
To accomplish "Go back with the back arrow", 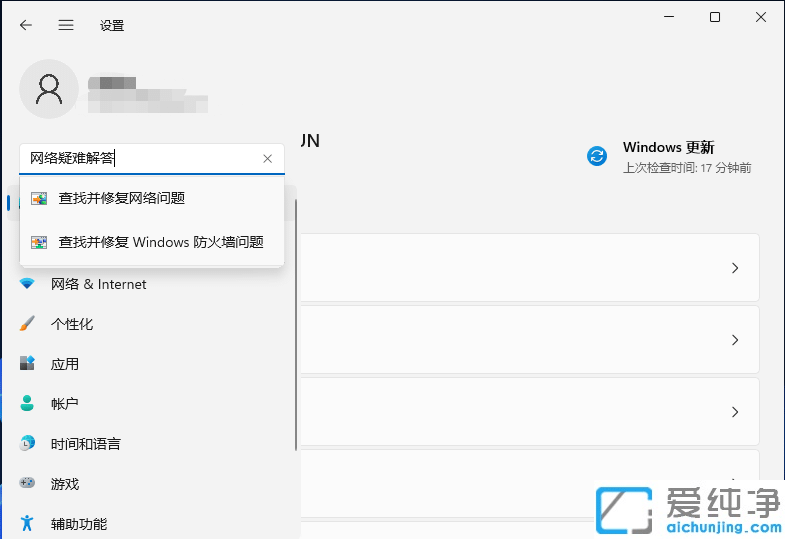I will pyautogui.click(x=26, y=25).
